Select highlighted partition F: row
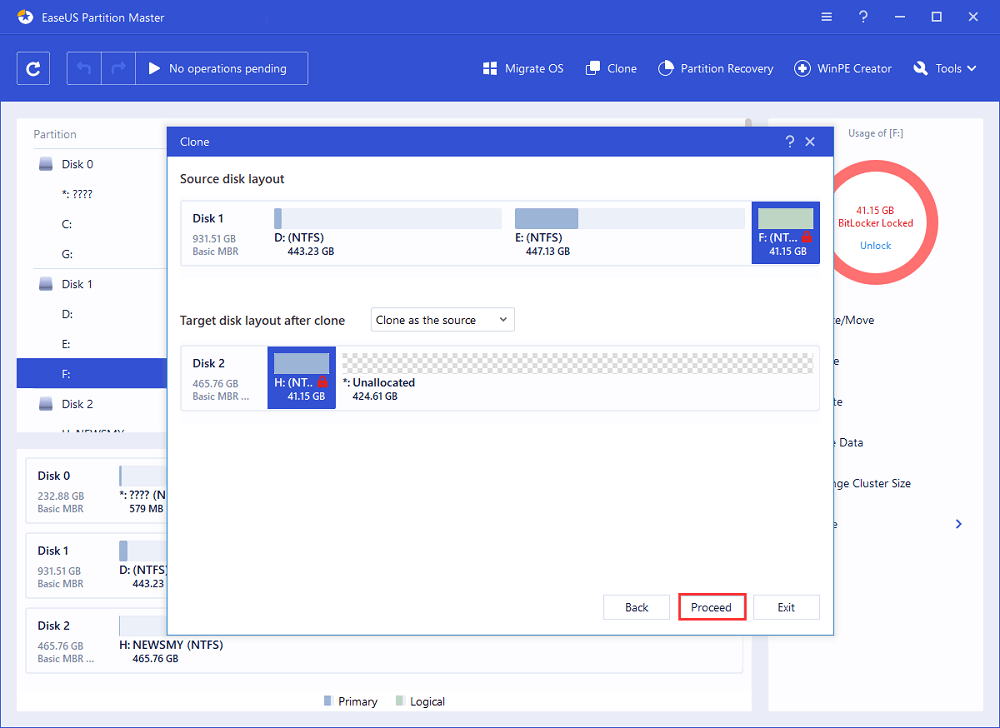The image size is (1000, 728). point(92,374)
